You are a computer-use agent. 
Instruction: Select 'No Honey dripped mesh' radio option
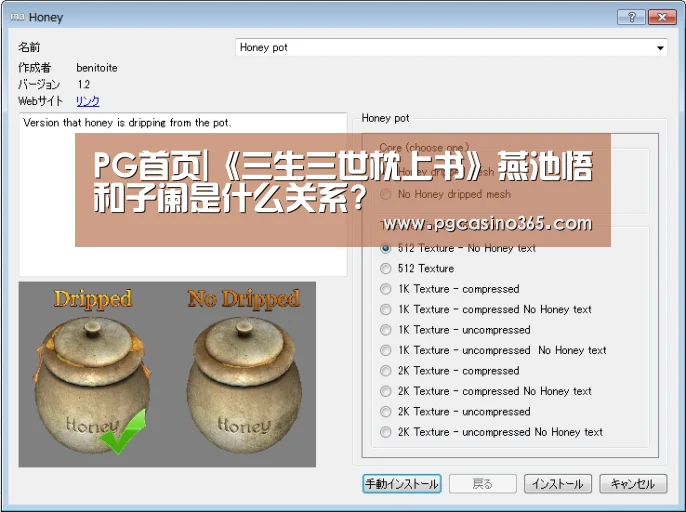[385, 194]
